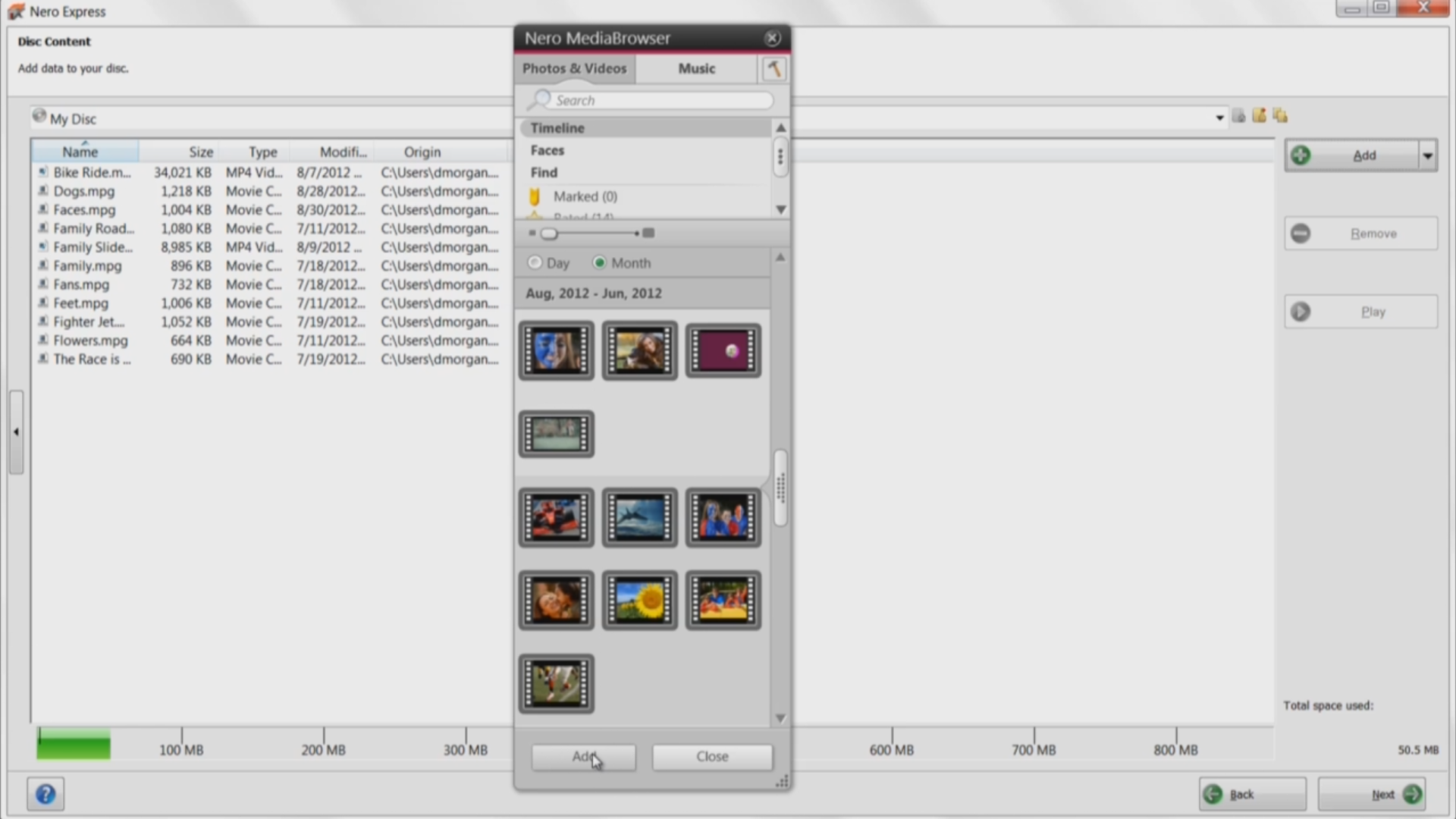This screenshot has height=819, width=1456.
Task: Select the Family.mpg file row
Action: [269, 266]
